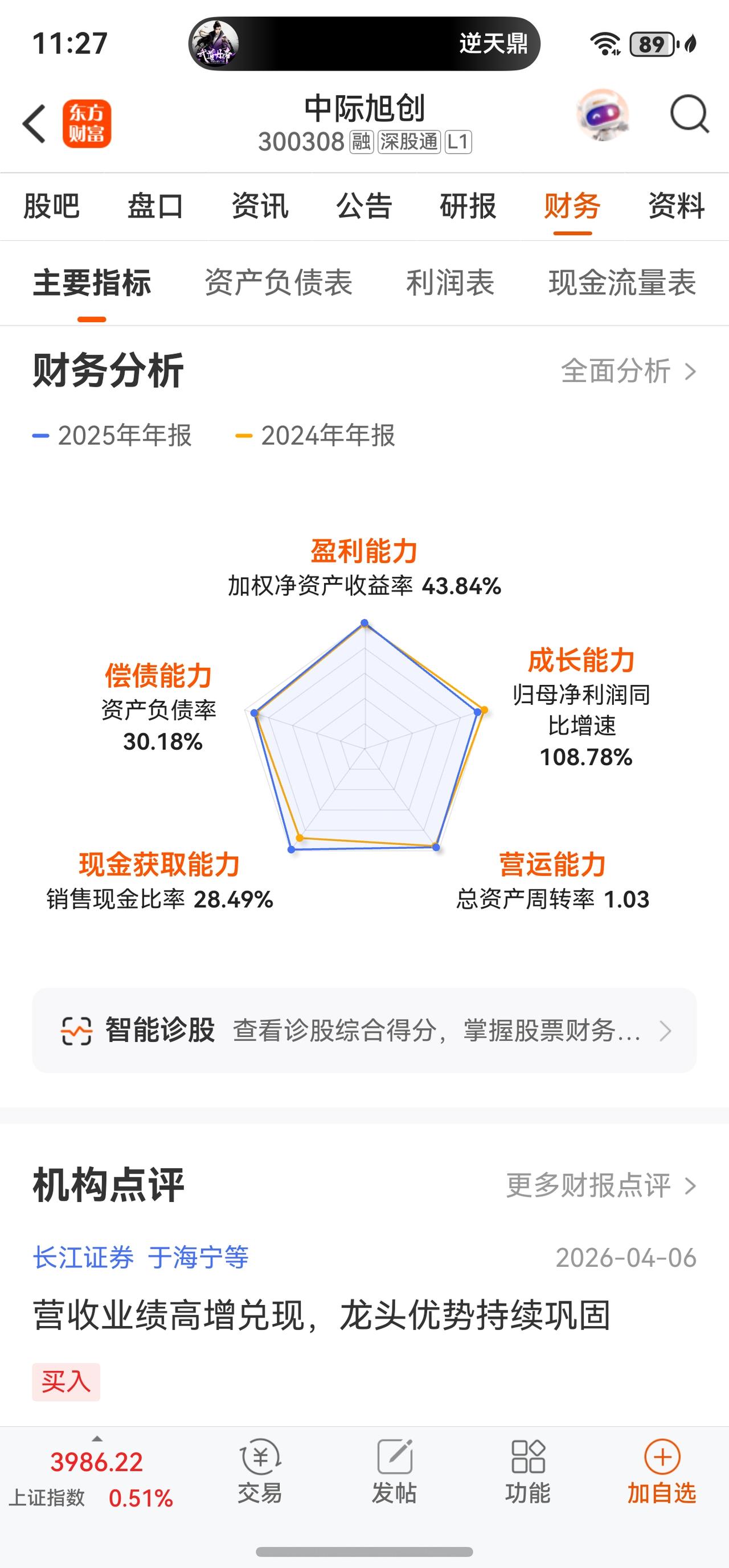
Task: Open the 东方财富 logo icon
Action: 87,124
